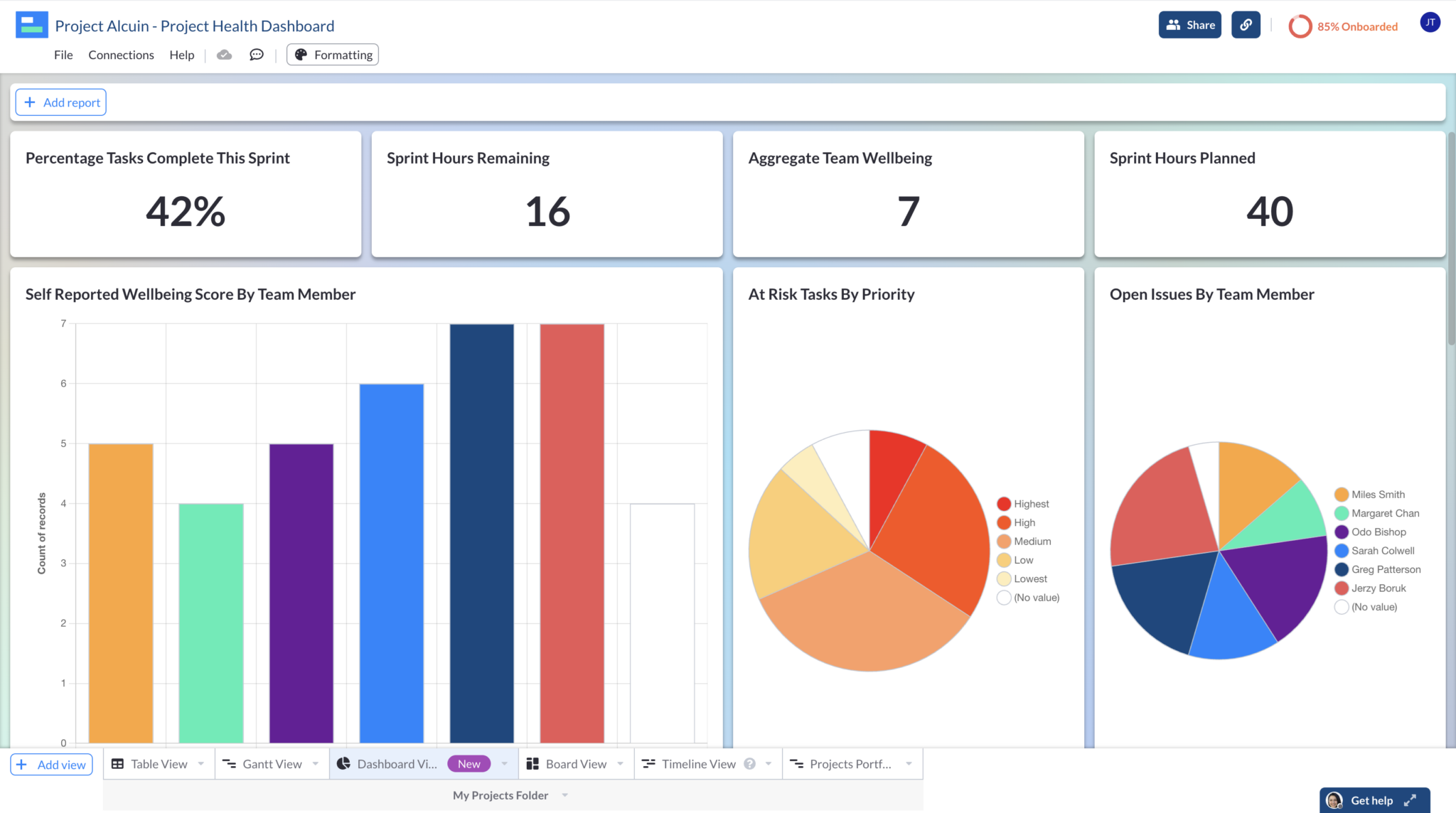The image size is (1456, 813).
Task: Expand the Gantt View dropdown arrow
Action: click(316, 764)
